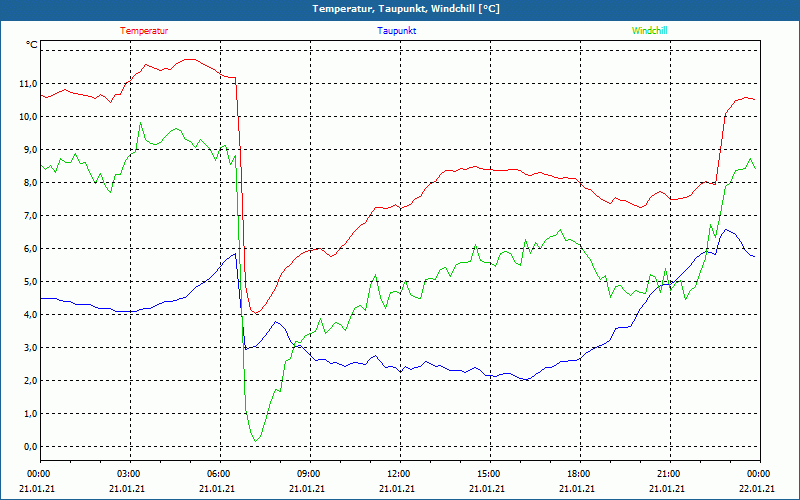Screen dimensions: 800x500
Task: Click the 09:00 time label on x-axis
Action: [309, 474]
